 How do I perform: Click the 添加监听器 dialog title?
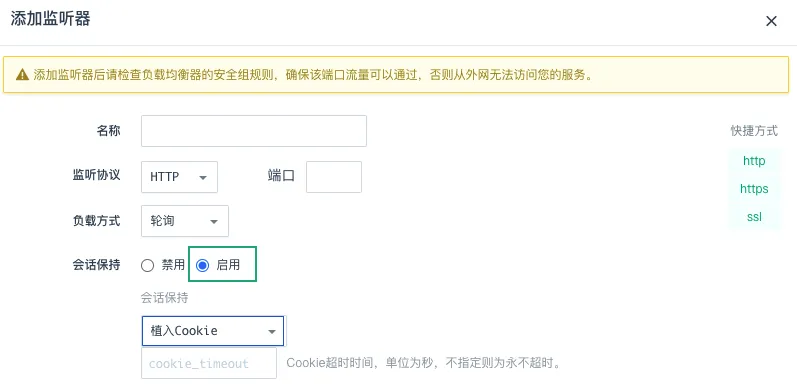click(x=50, y=19)
